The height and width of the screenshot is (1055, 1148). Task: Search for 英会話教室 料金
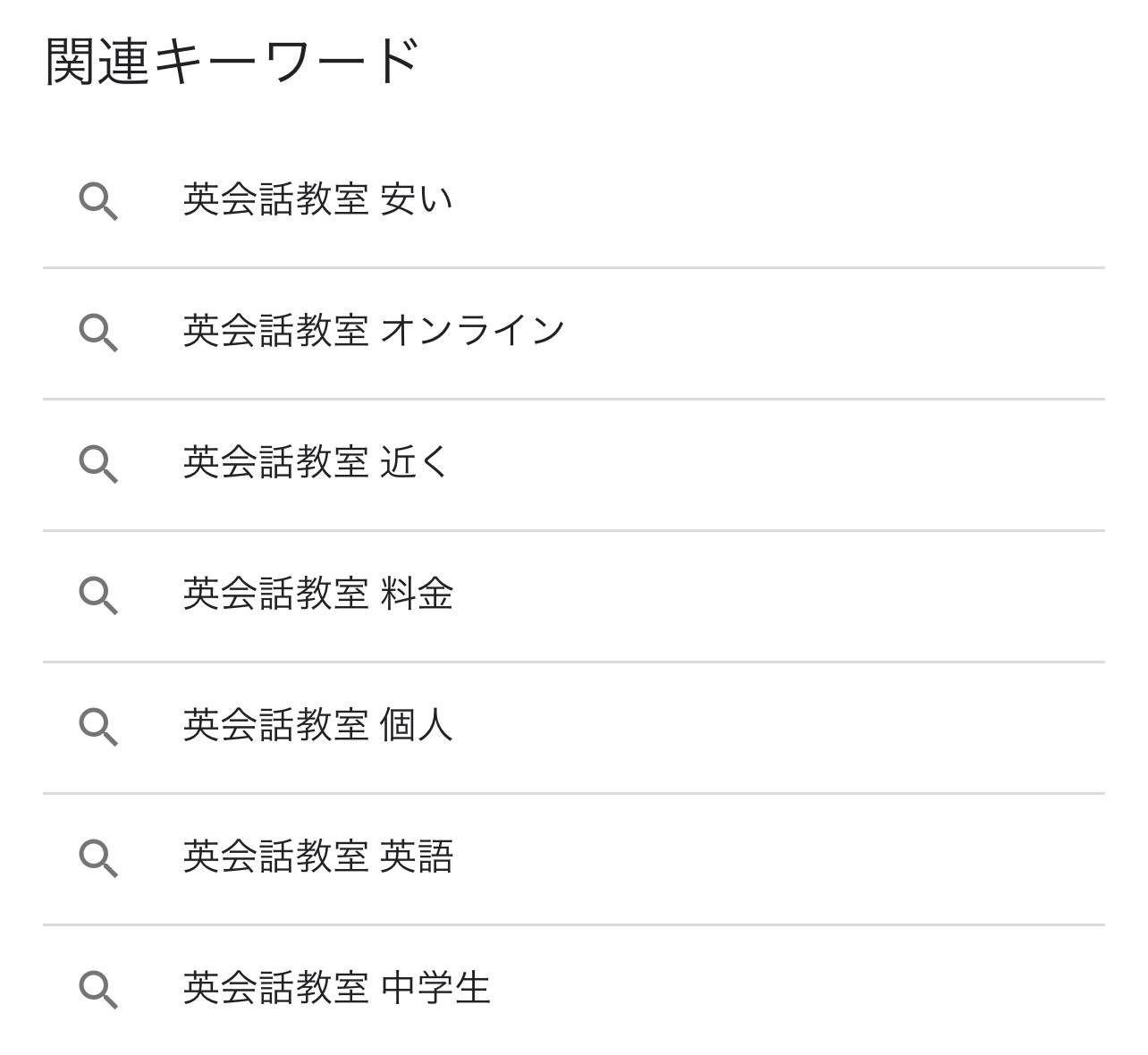tap(317, 595)
